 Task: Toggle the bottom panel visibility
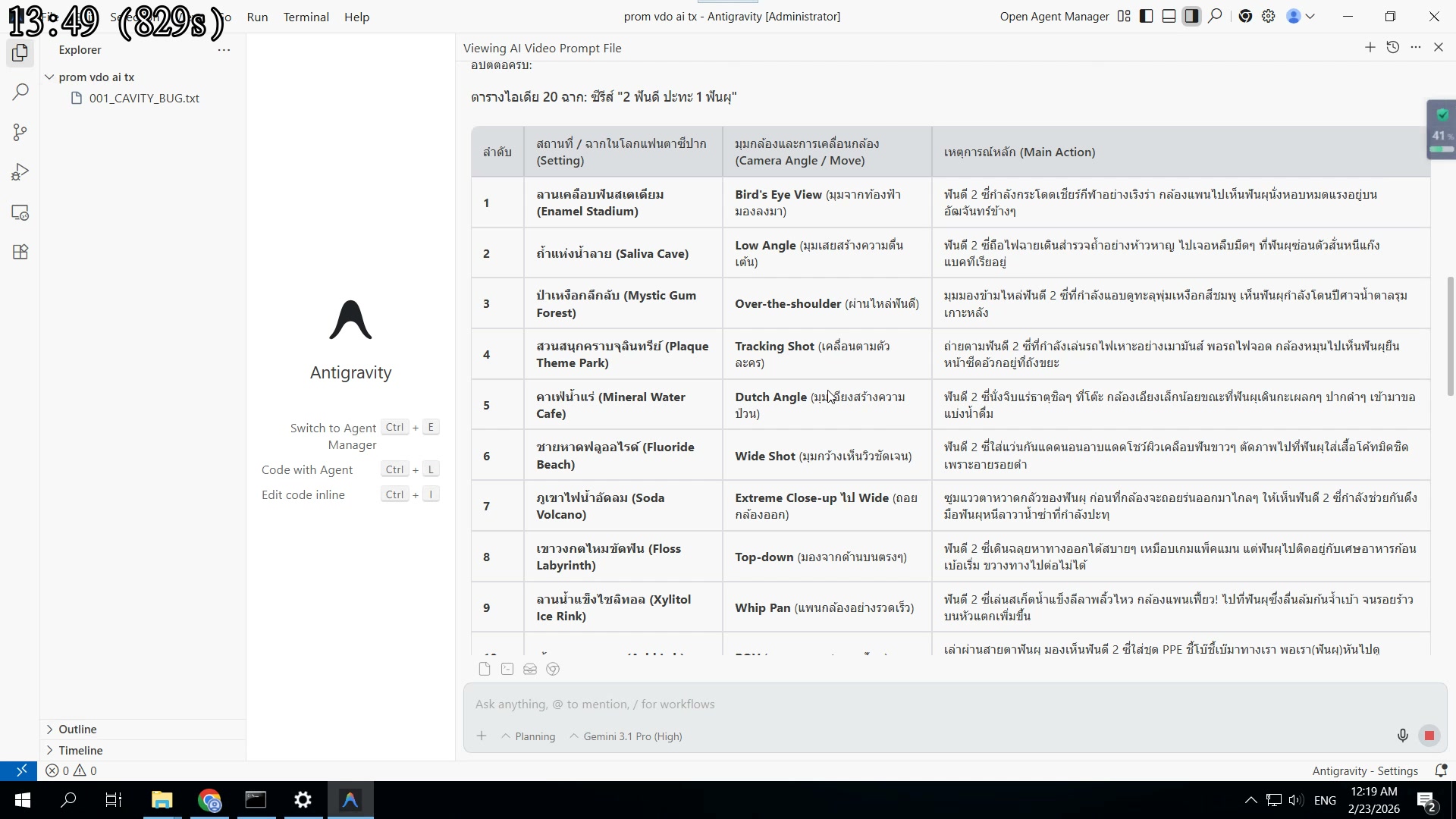click(1169, 17)
